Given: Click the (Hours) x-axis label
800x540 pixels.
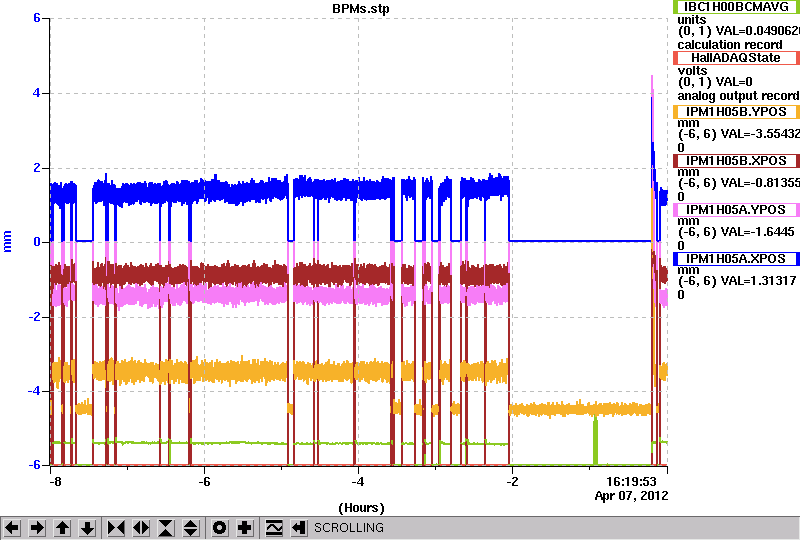Looking at the screenshot, I should [x=361, y=508].
